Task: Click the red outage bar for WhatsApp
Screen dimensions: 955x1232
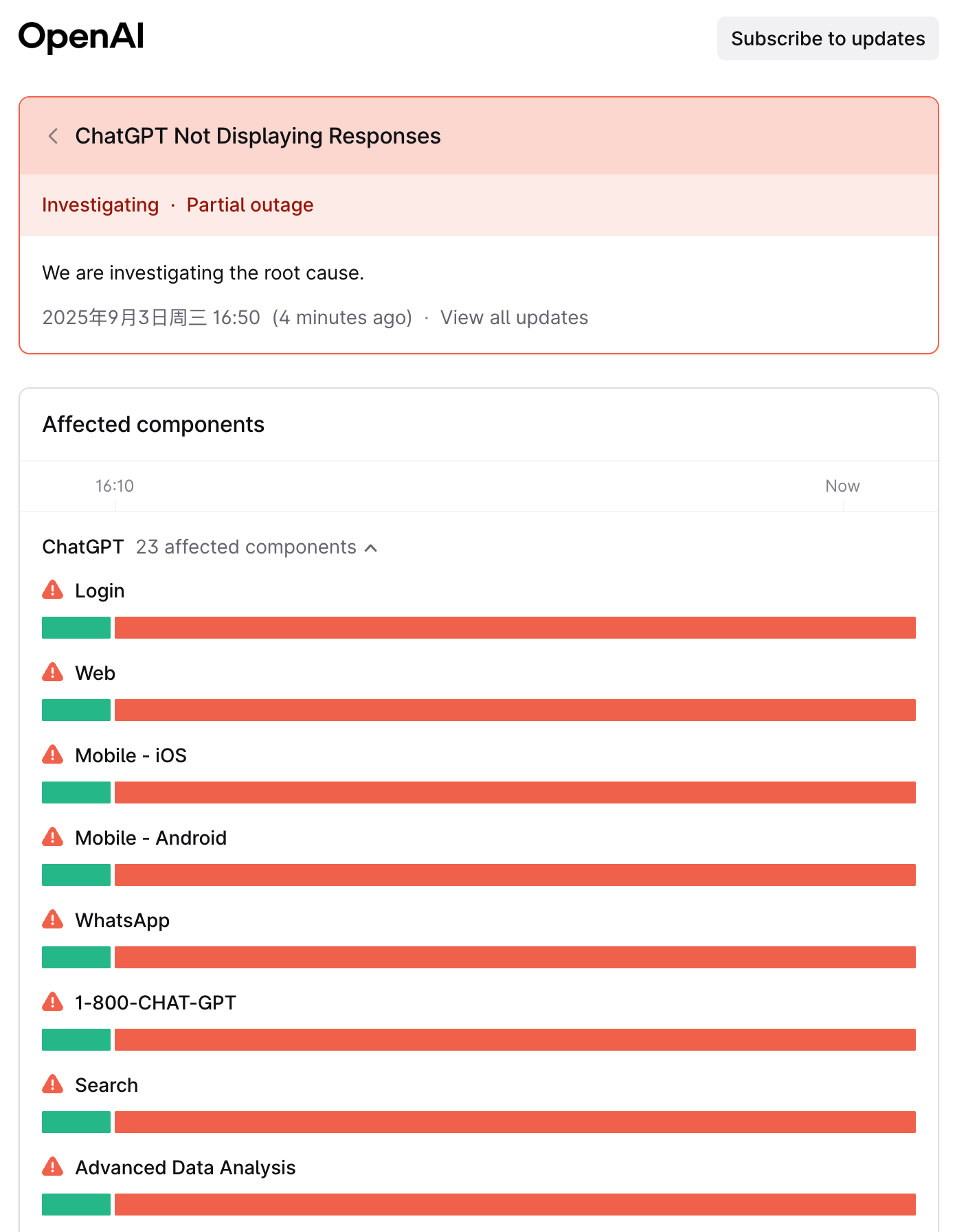Action: (515, 957)
